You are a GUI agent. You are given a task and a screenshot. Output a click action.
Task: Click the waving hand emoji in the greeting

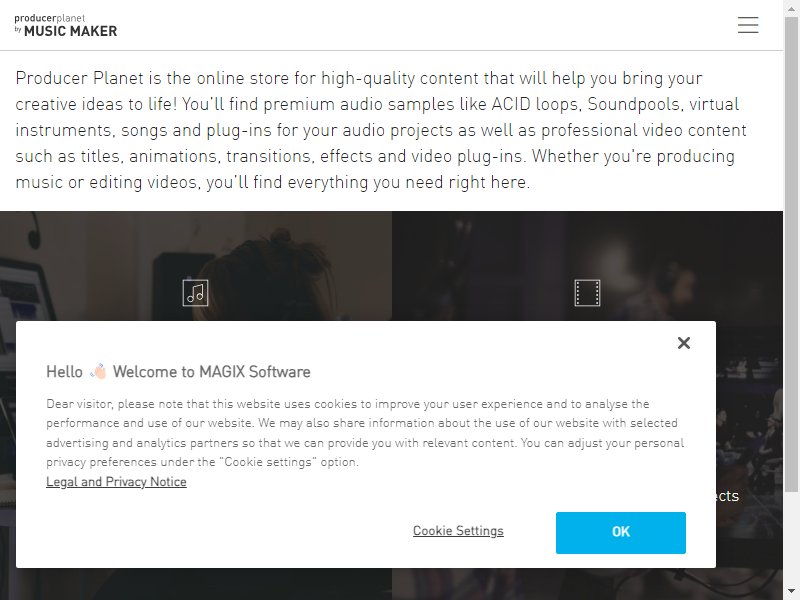click(98, 371)
